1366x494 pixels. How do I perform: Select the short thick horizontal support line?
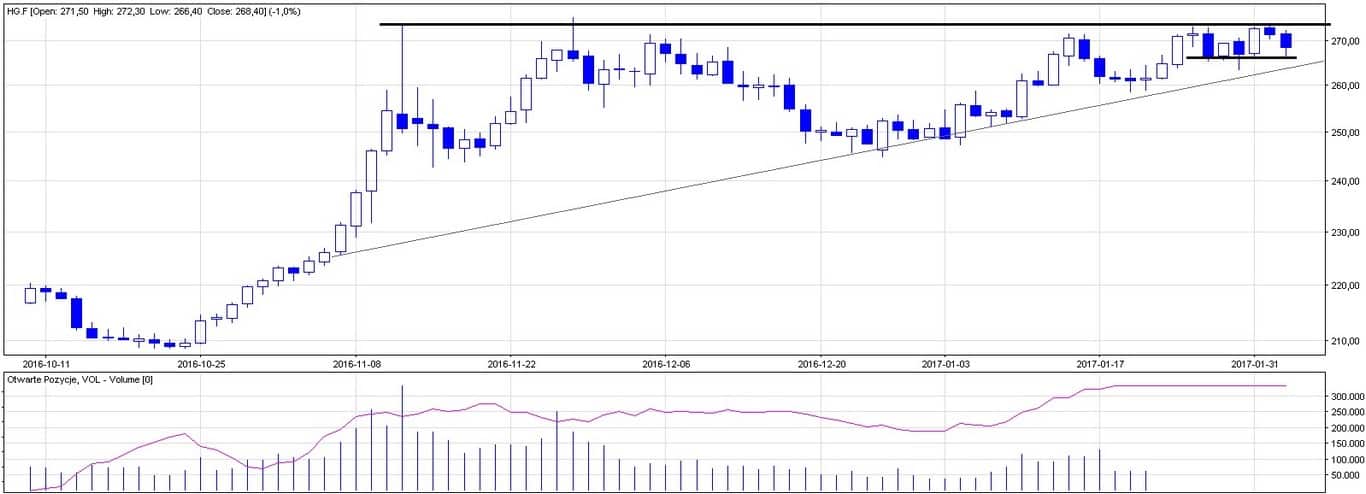click(x=1240, y=58)
